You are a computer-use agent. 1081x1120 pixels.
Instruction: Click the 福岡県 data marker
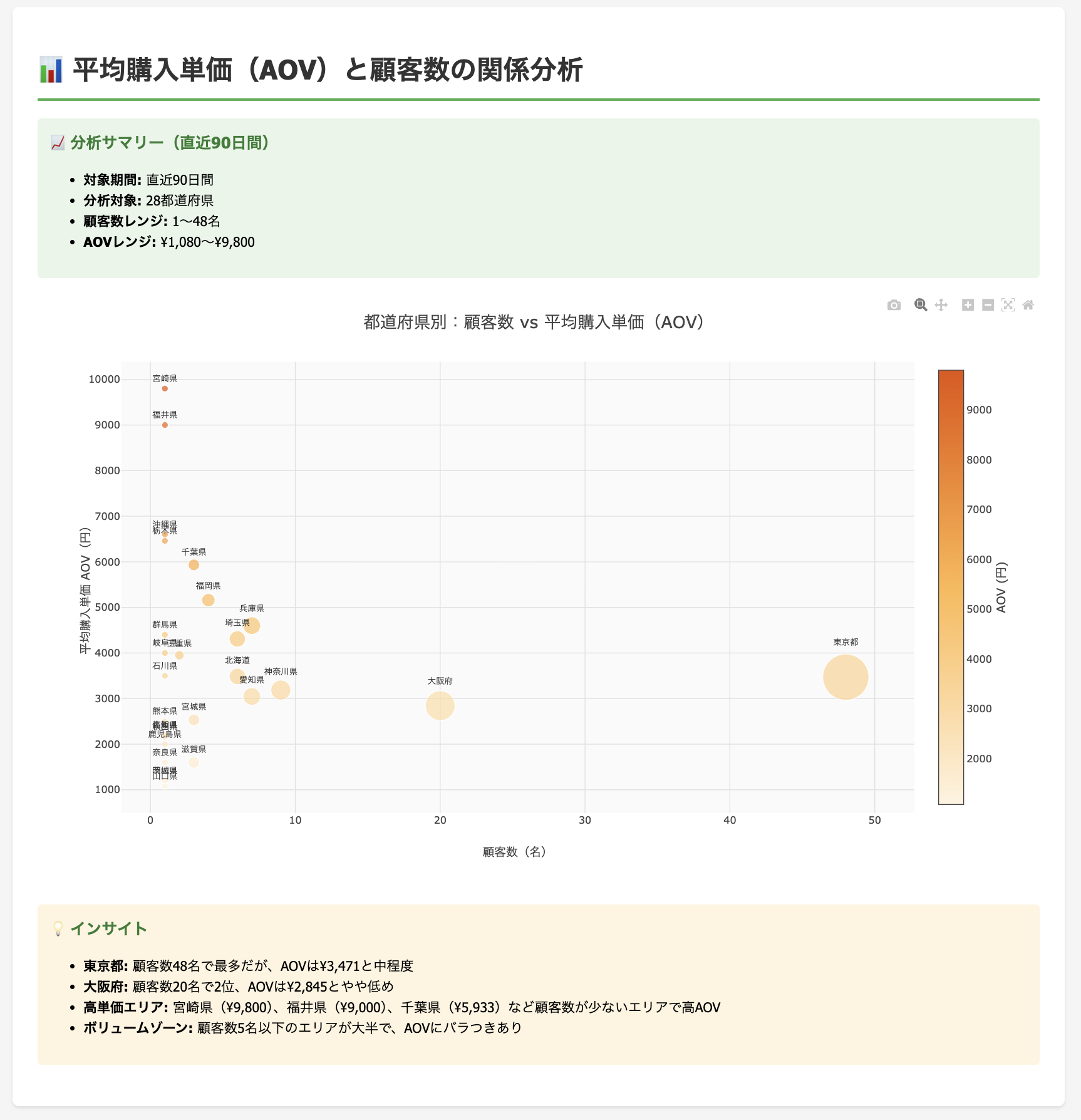pos(208,600)
